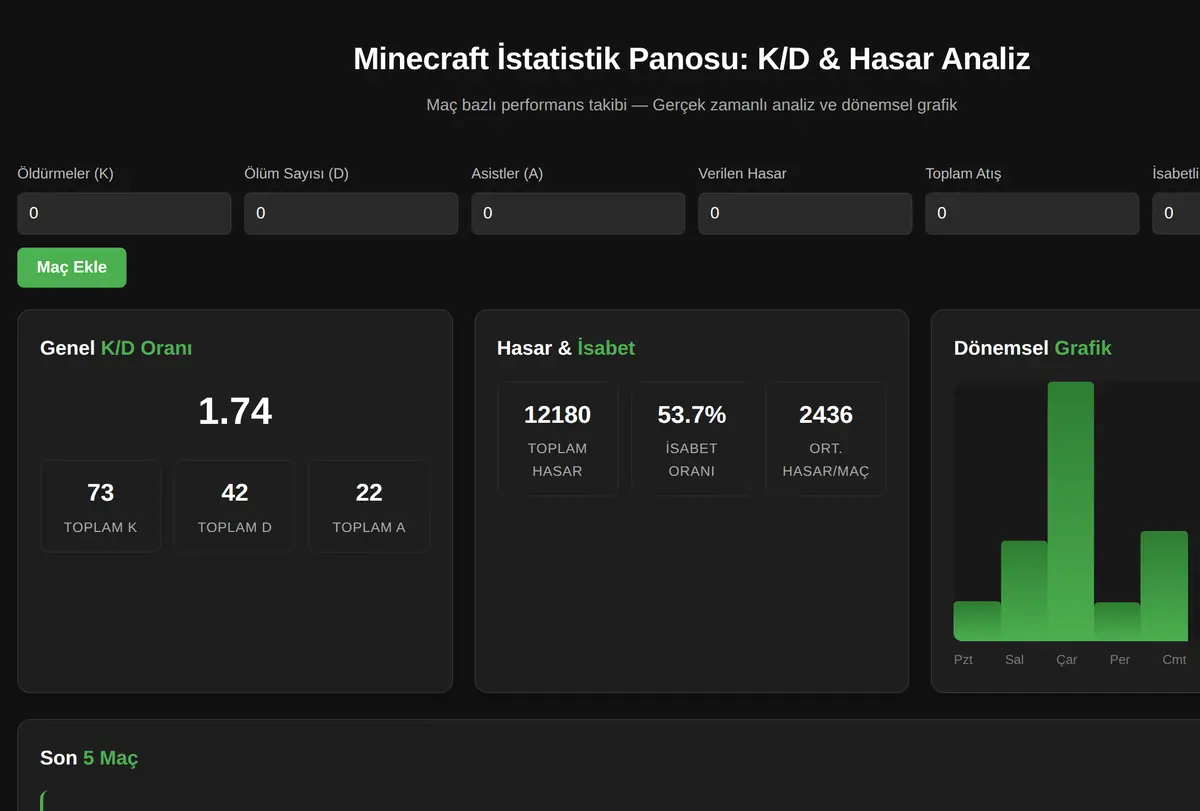Focus the Ölüm Sayısı (D) input
Image resolution: width=1200 pixels, height=811 pixels.
(351, 213)
